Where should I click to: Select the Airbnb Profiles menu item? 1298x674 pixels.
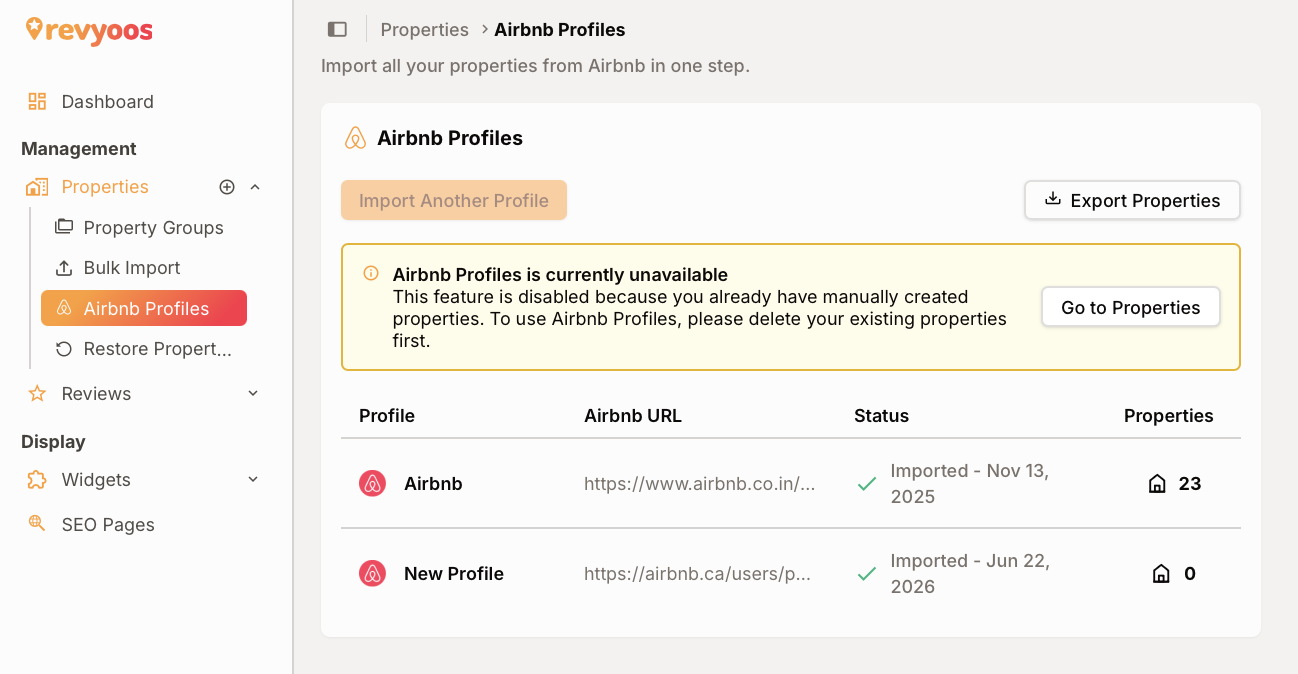[x=144, y=308]
